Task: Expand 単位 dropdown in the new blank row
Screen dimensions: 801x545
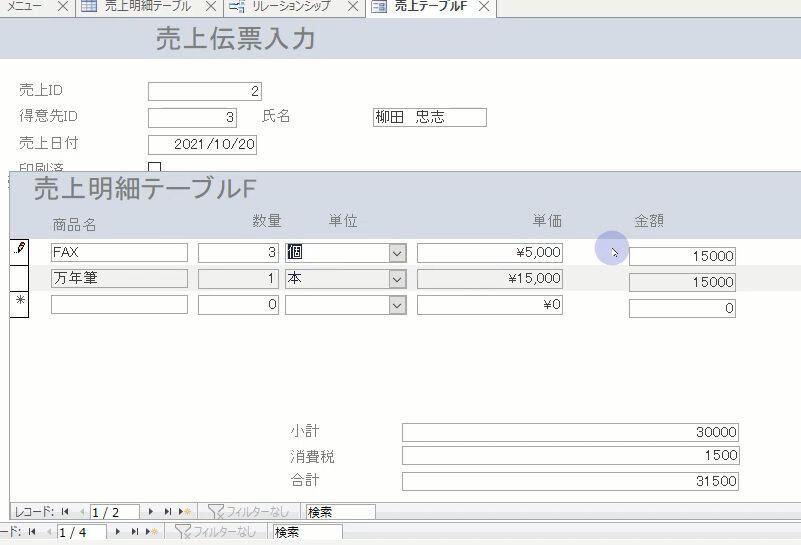Action: [x=397, y=305]
